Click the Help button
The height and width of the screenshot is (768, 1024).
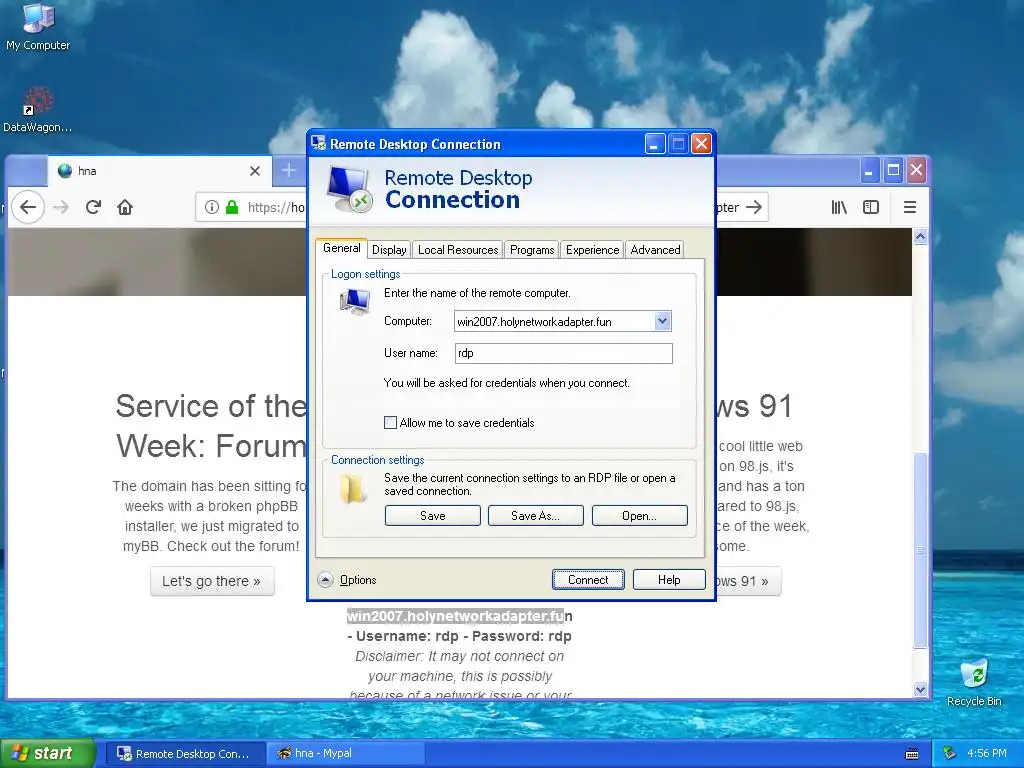coord(669,579)
